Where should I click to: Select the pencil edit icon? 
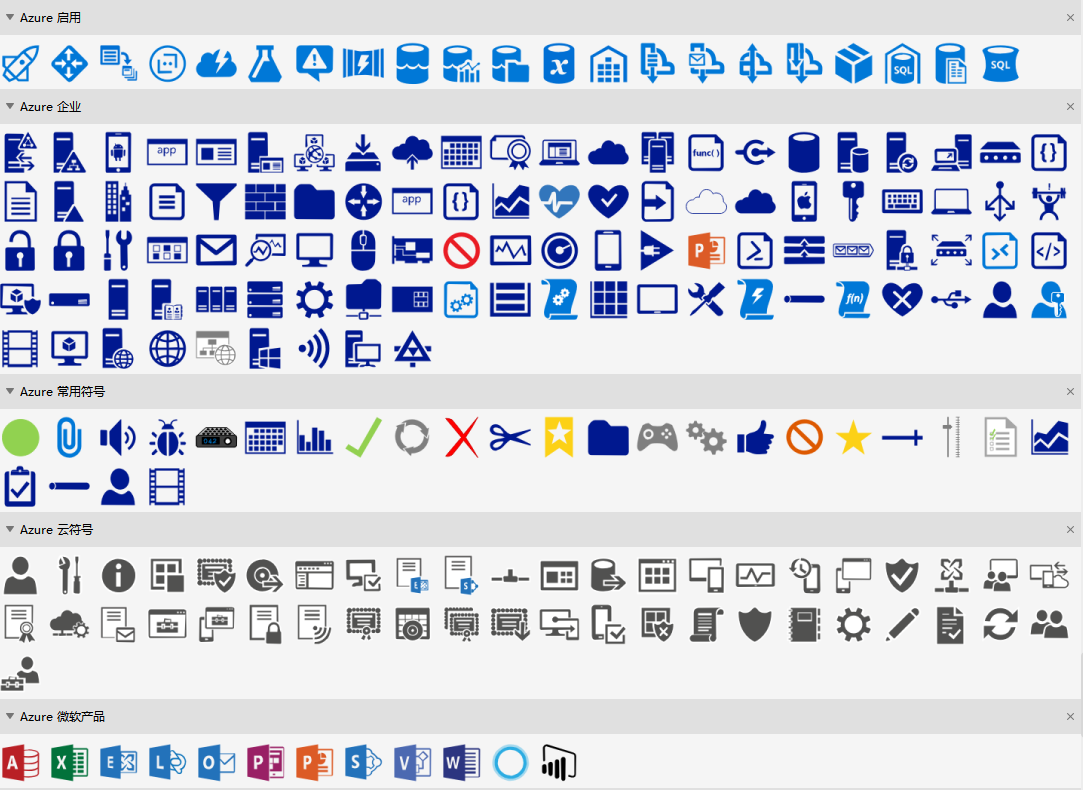[902, 624]
